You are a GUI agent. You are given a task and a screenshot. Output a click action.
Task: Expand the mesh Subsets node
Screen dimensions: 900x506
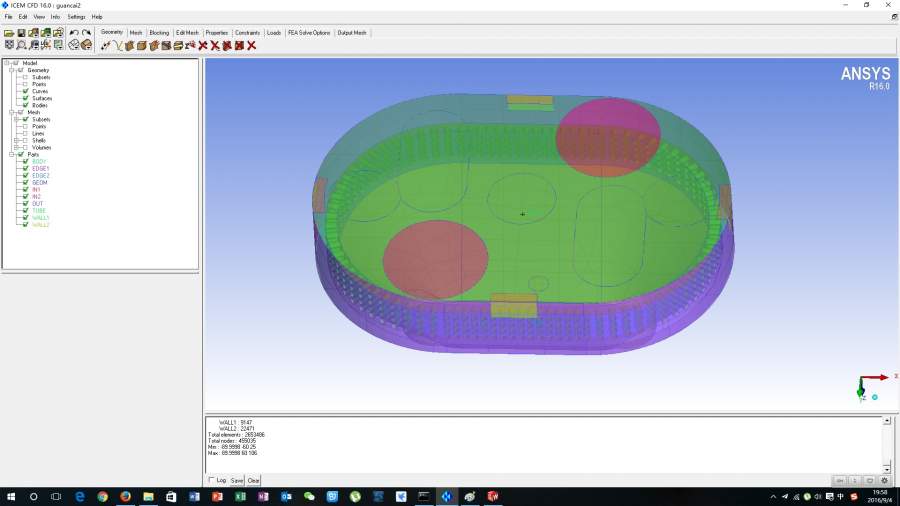17,119
